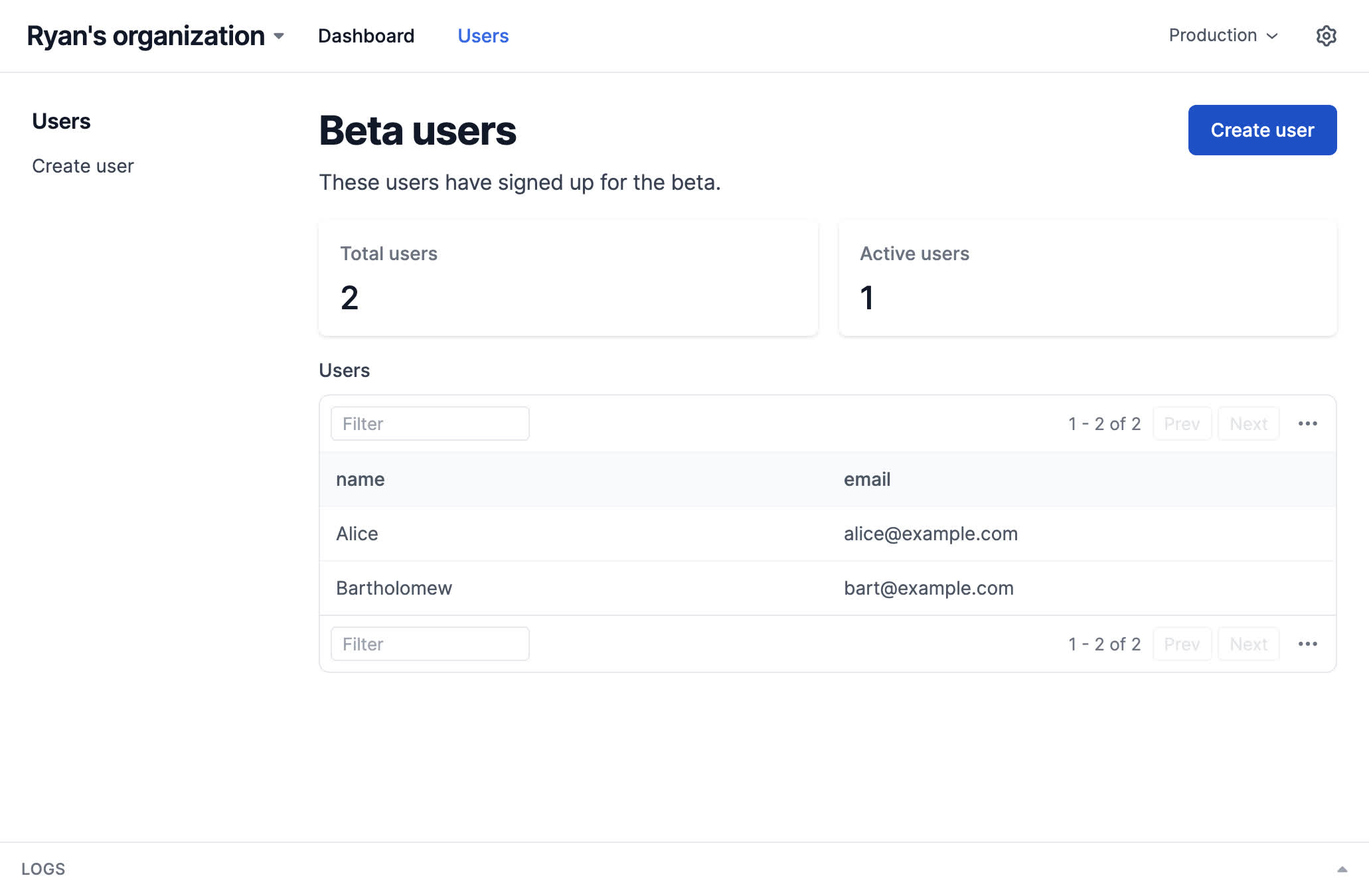Select the Users tab in header

coord(483,36)
